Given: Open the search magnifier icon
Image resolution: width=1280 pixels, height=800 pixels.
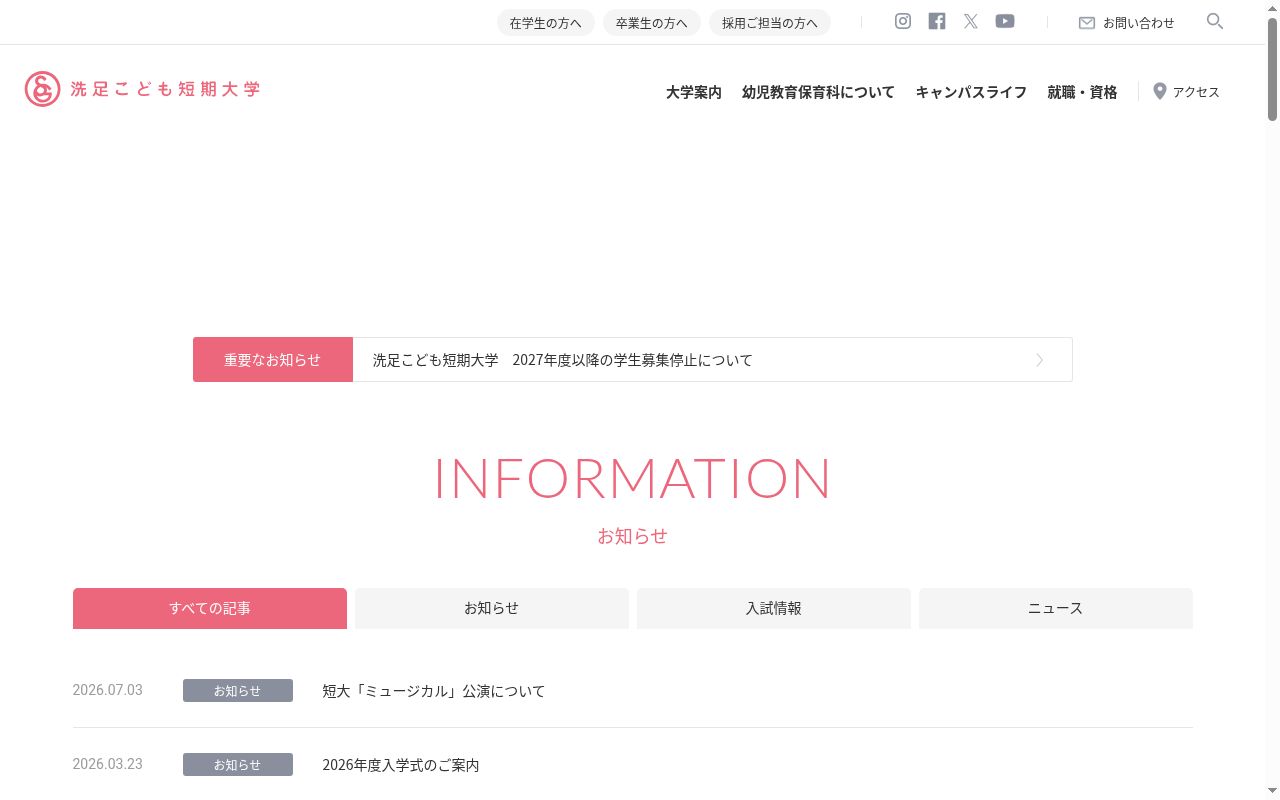Looking at the screenshot, I should tap(1215, 21).
